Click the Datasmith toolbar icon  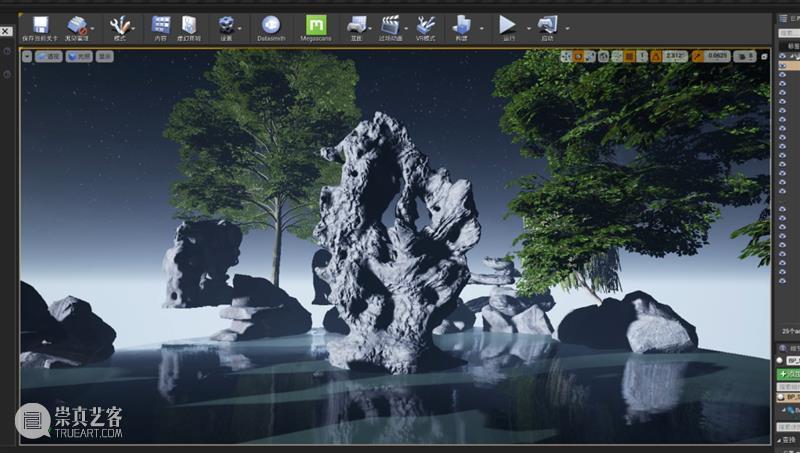(x=271, y=25)
